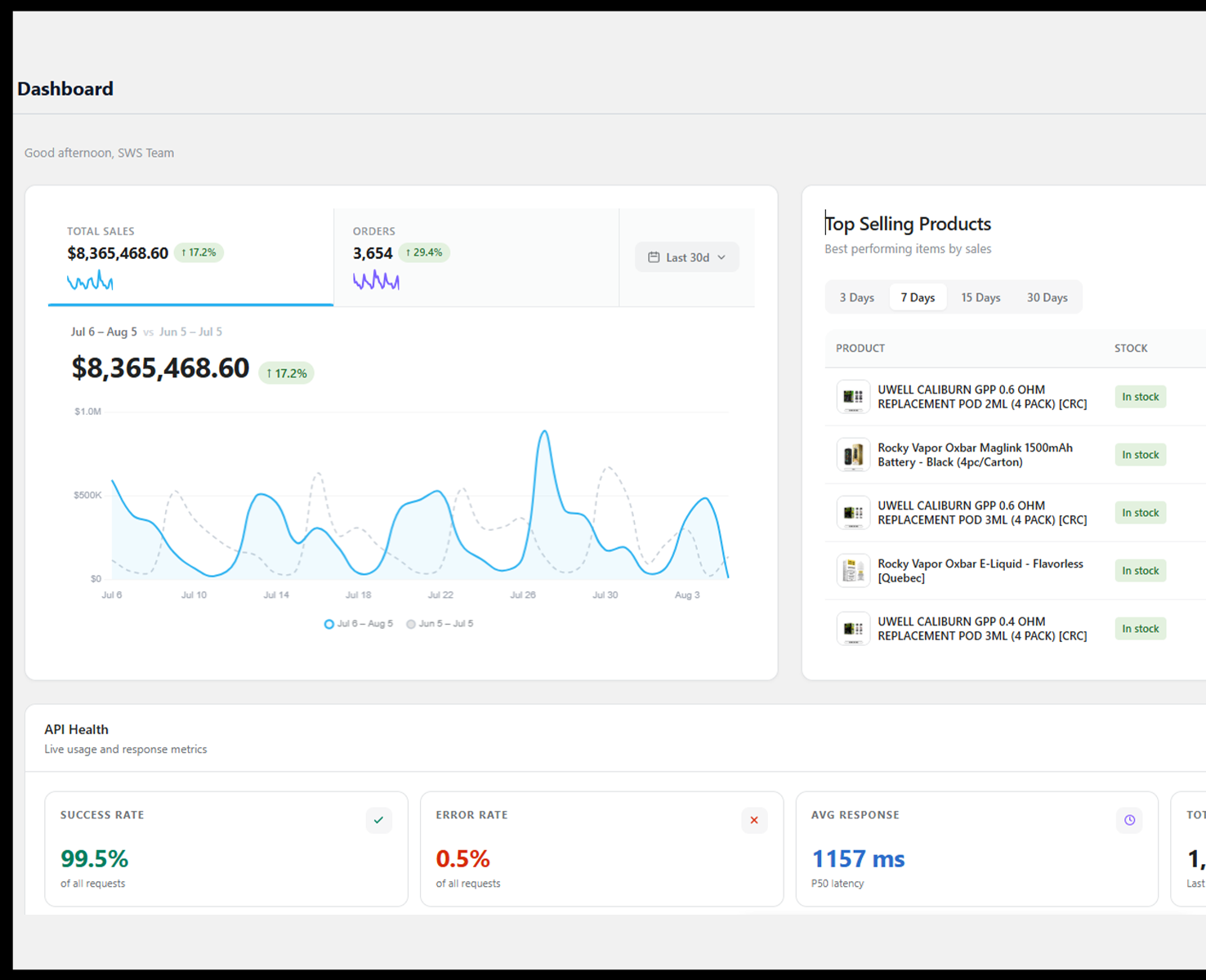Click the Oxbar E-Liquid Flavorless product image
1206x980 pixels.
pos(853,571)
